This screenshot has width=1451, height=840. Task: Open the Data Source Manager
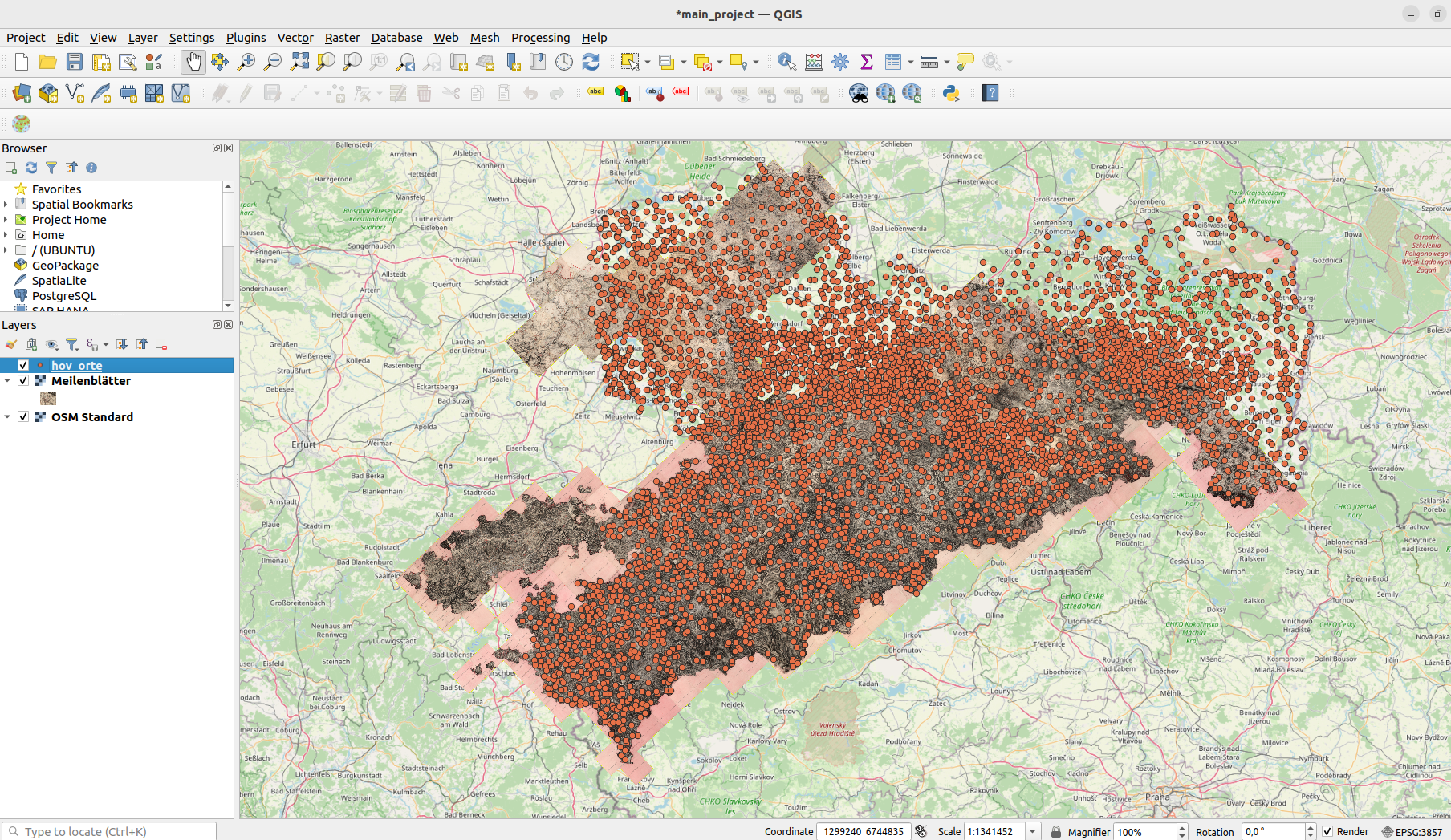coord(21,93)
